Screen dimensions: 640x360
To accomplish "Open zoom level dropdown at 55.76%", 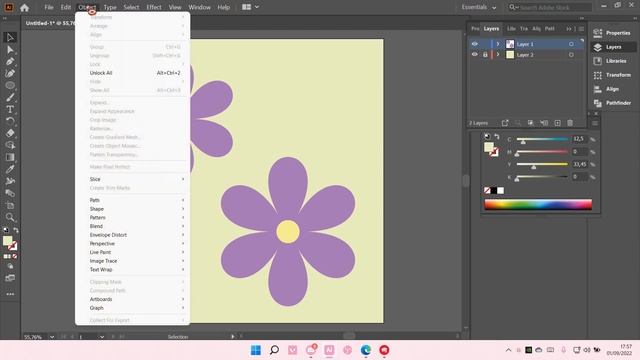I will [x=52, y=337].
